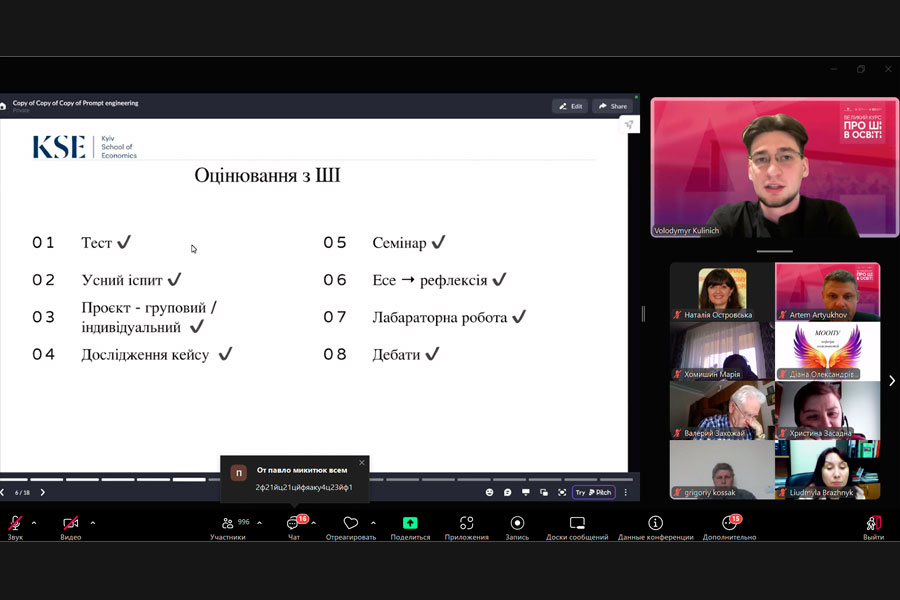
Task: Select Наталія Островська participant tile
Action: coord(722,292)
